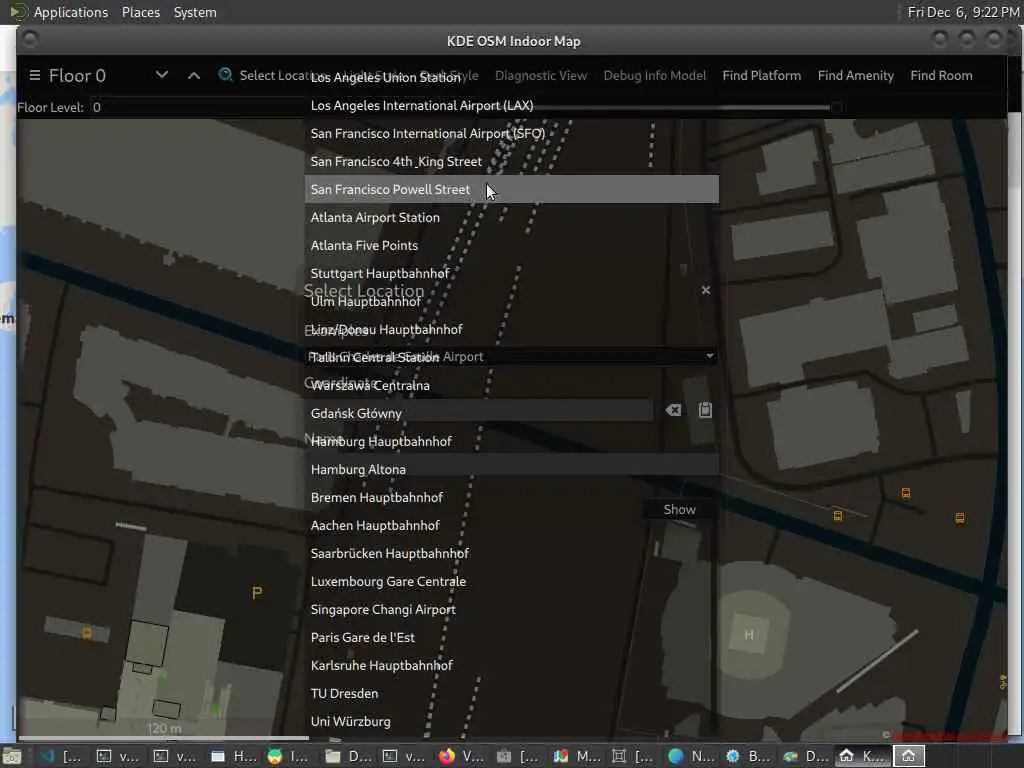Screen dimensions: 1024x768
Task: Choose Los Angeles International Airport (LAX)
Action: [511, 105]
